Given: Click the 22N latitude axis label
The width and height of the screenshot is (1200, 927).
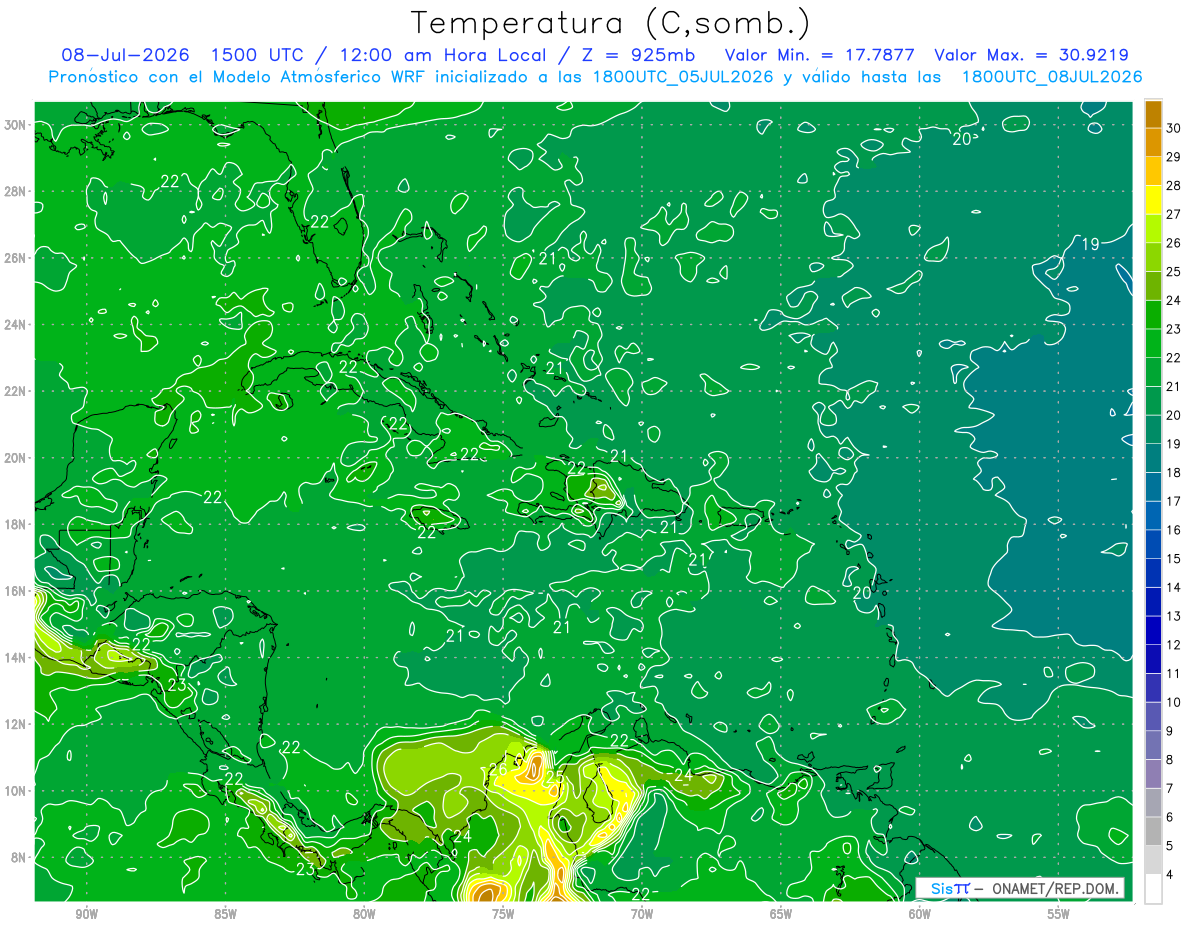Looking at the screenshot, I should click(x=15, y=391).
